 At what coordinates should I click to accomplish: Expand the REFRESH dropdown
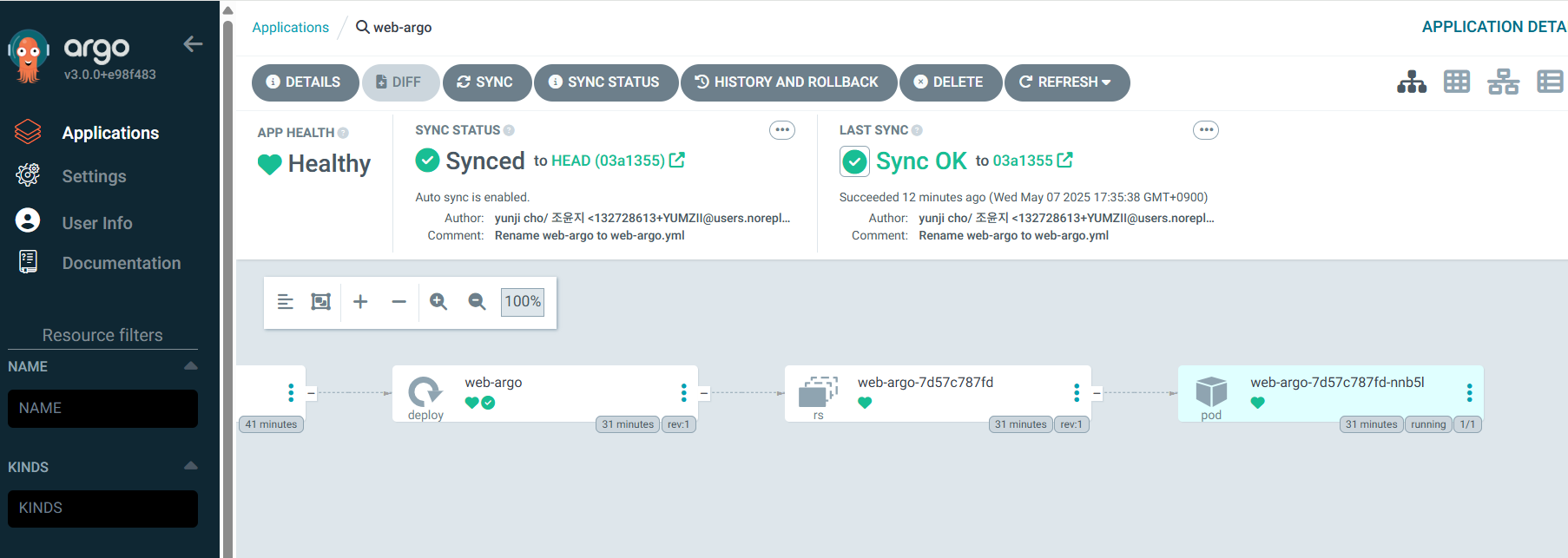[x=1067, y=82]
